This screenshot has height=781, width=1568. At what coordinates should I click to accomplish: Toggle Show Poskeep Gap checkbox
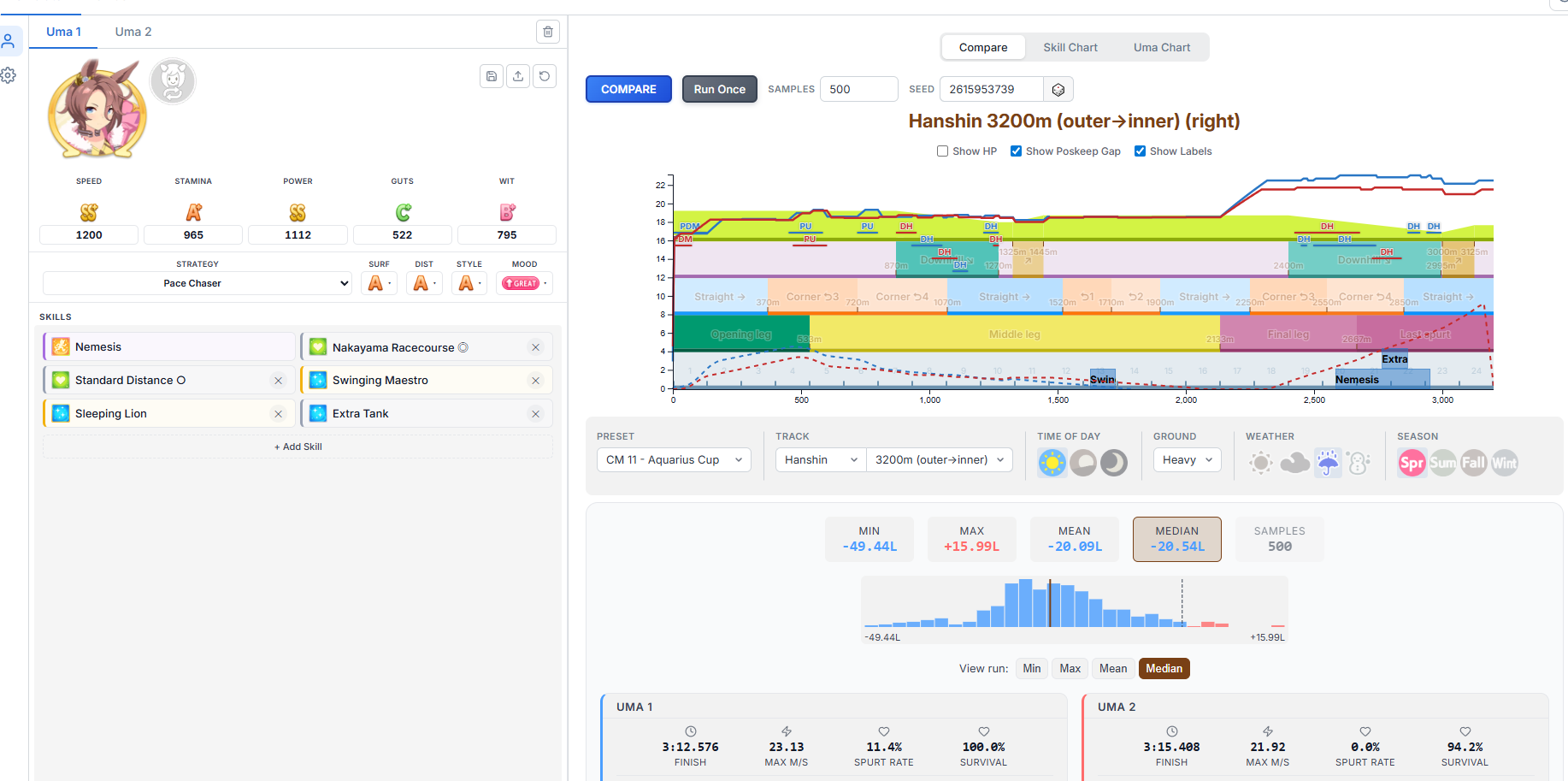tap(1016, 151)
